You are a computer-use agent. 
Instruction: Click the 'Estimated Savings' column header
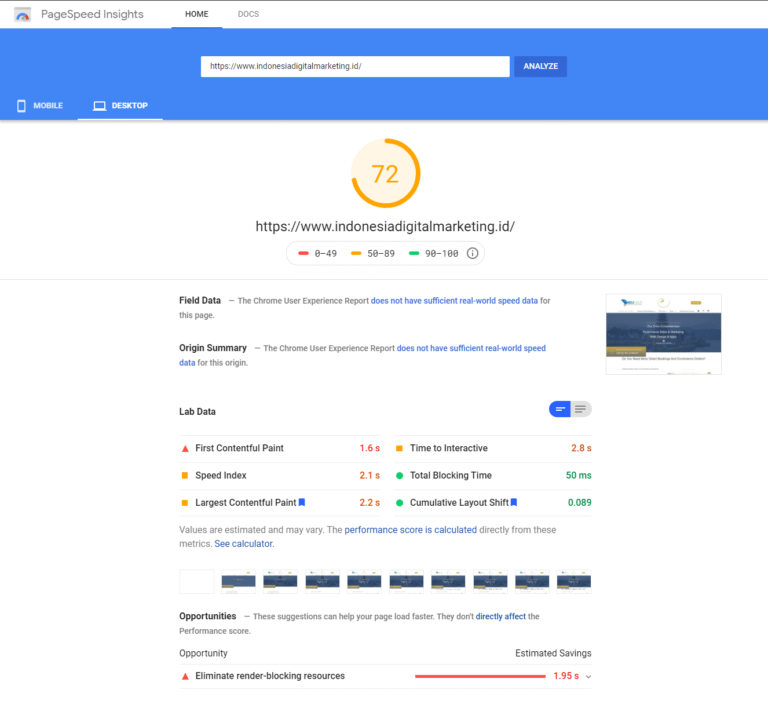click(x=553, y=653)
